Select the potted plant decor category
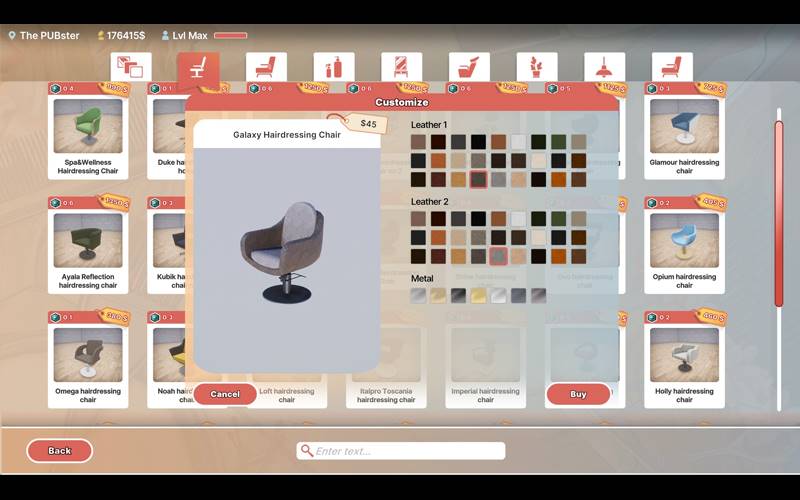 tap(537, 68)
